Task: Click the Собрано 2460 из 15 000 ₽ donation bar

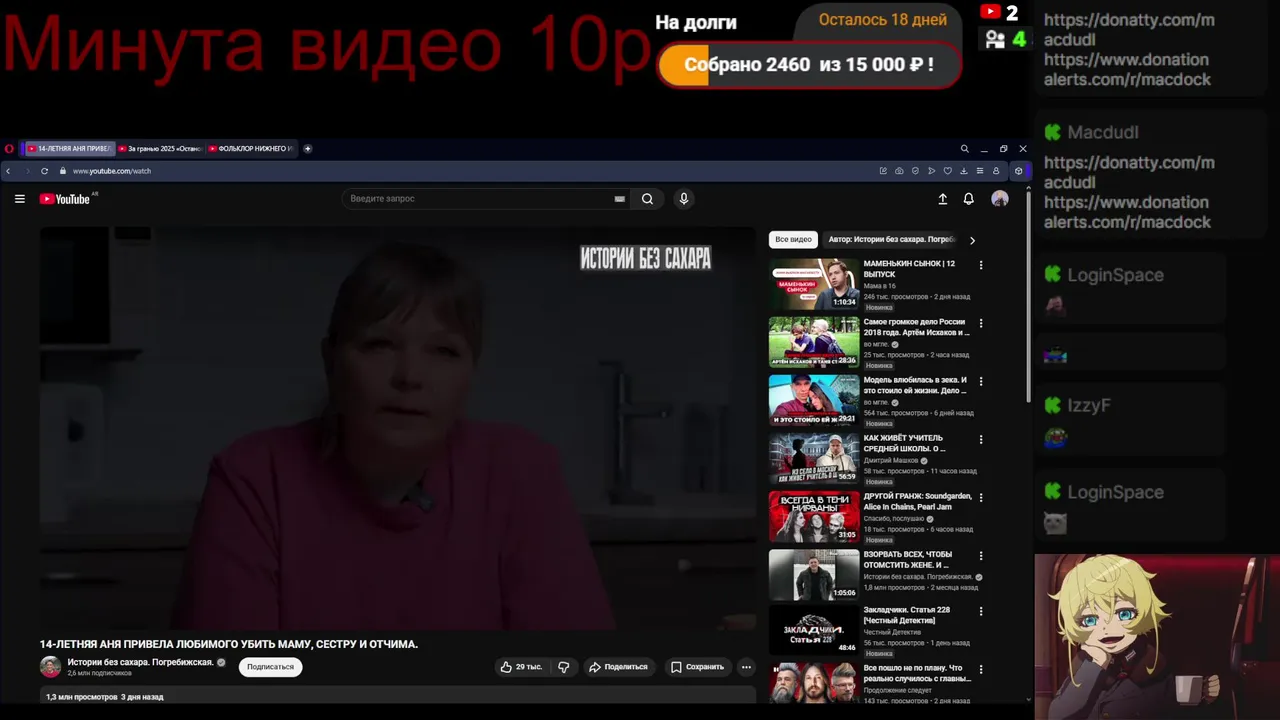Action: (809, 65)
